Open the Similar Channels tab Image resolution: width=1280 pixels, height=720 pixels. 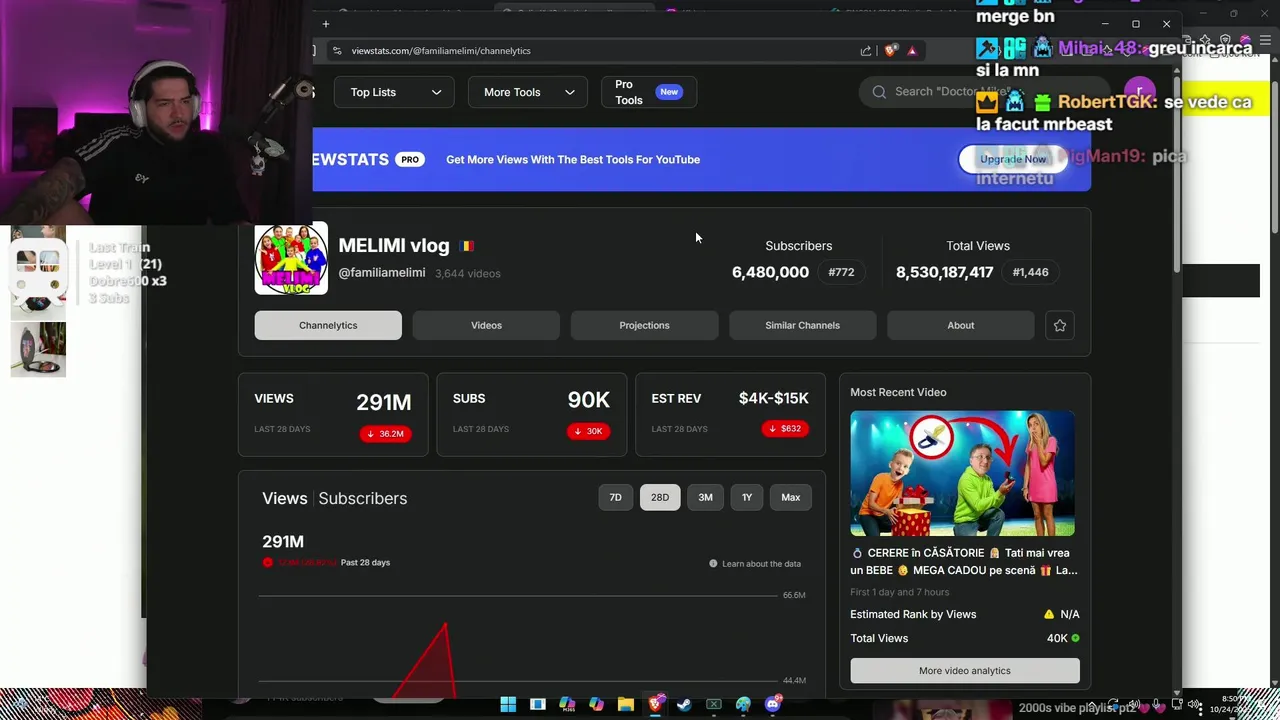(x=802, y=325)
